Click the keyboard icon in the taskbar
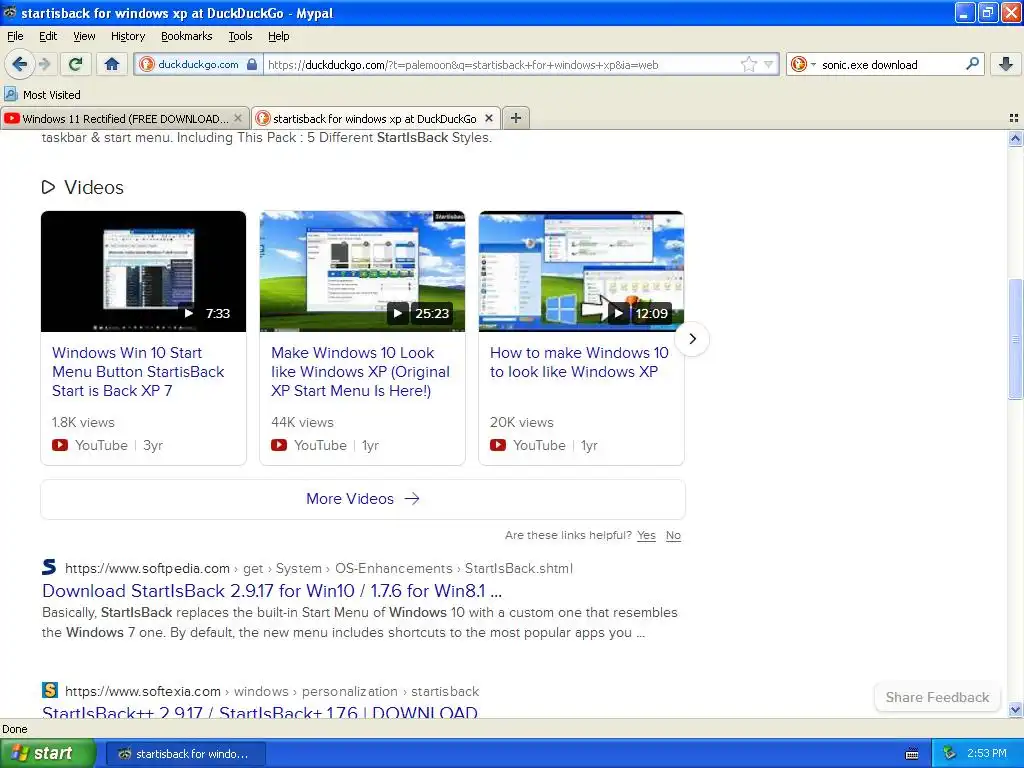The image size is (1024, 768). tap(912, 754)
